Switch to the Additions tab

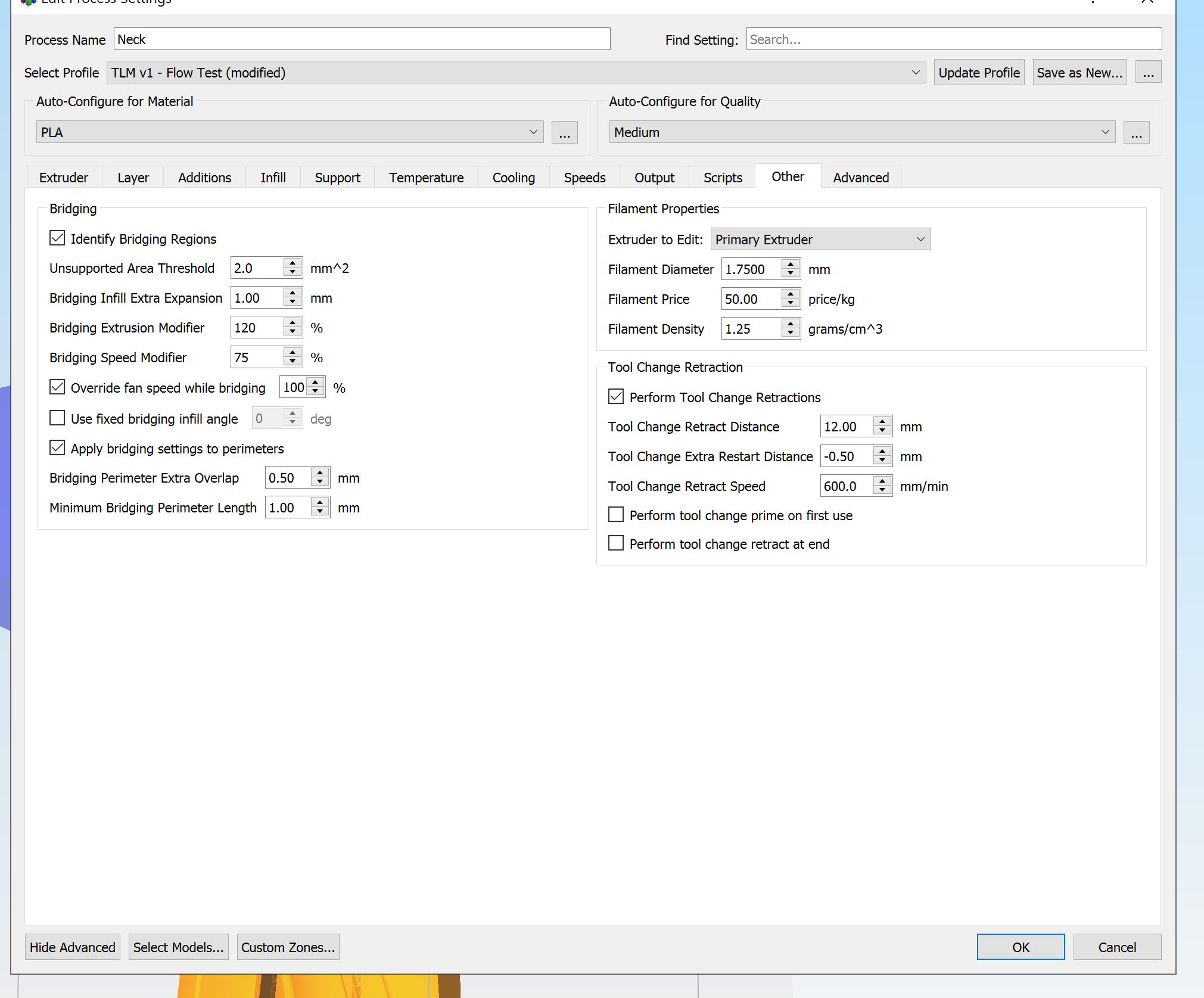click(x=205, y=178)
